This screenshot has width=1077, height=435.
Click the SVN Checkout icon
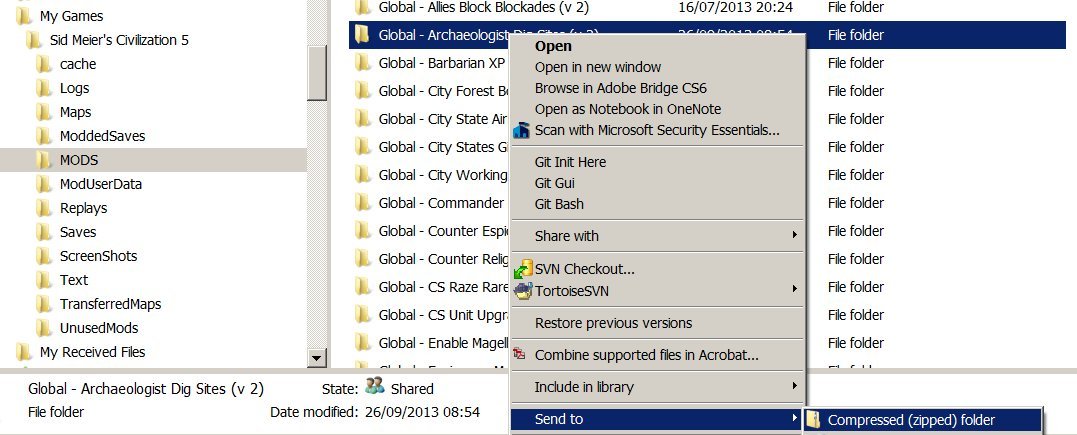(523, 269)
